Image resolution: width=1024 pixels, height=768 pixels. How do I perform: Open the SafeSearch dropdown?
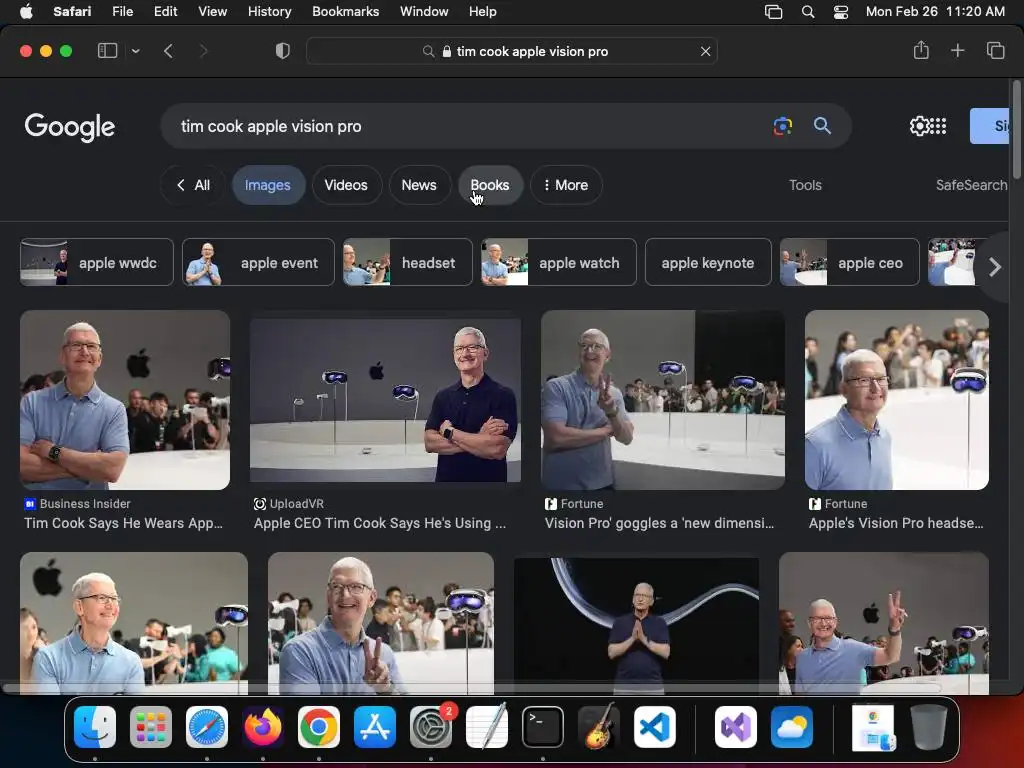971,185
